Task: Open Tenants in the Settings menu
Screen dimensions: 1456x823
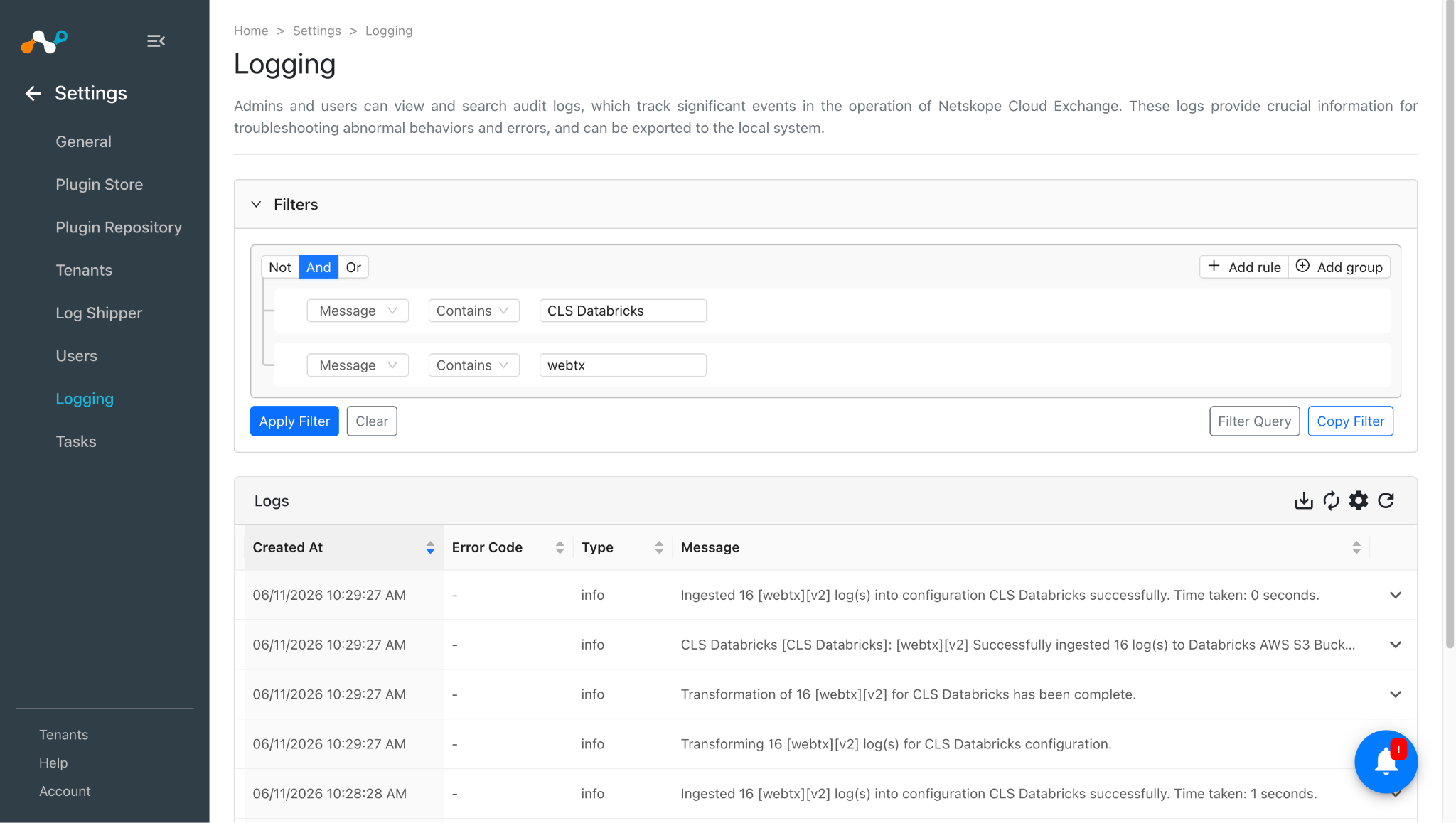Action: coord(84,270)
